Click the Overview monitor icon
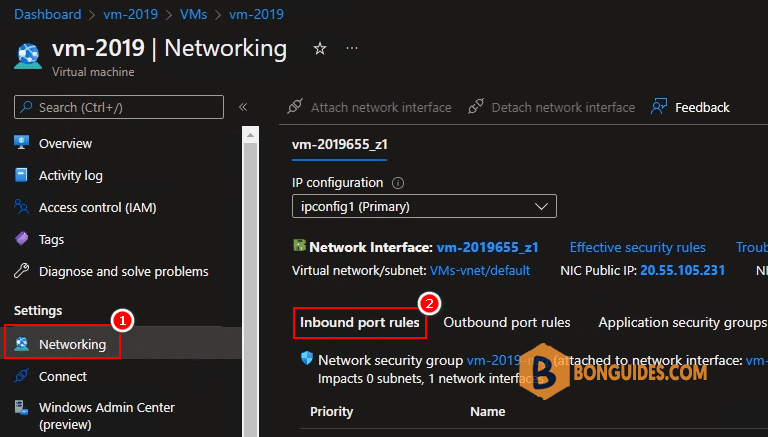768x437 pixels. click(22, 143)
